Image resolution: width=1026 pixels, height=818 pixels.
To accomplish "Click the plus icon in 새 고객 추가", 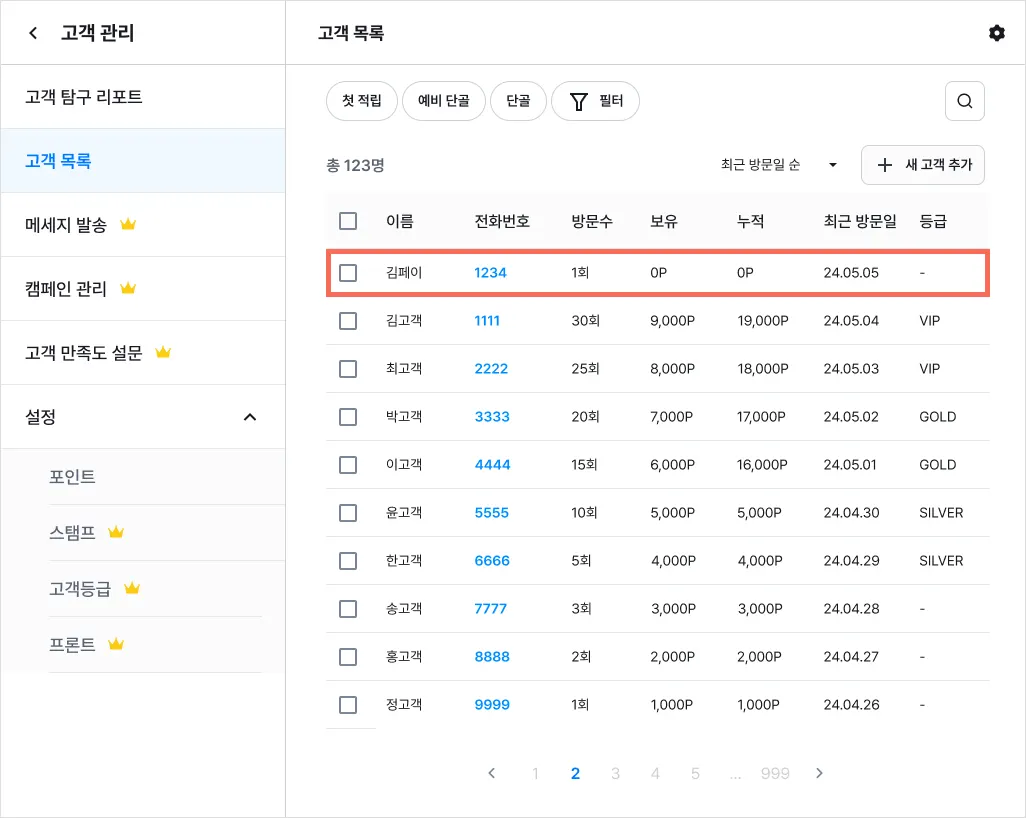I will point(885,165).
